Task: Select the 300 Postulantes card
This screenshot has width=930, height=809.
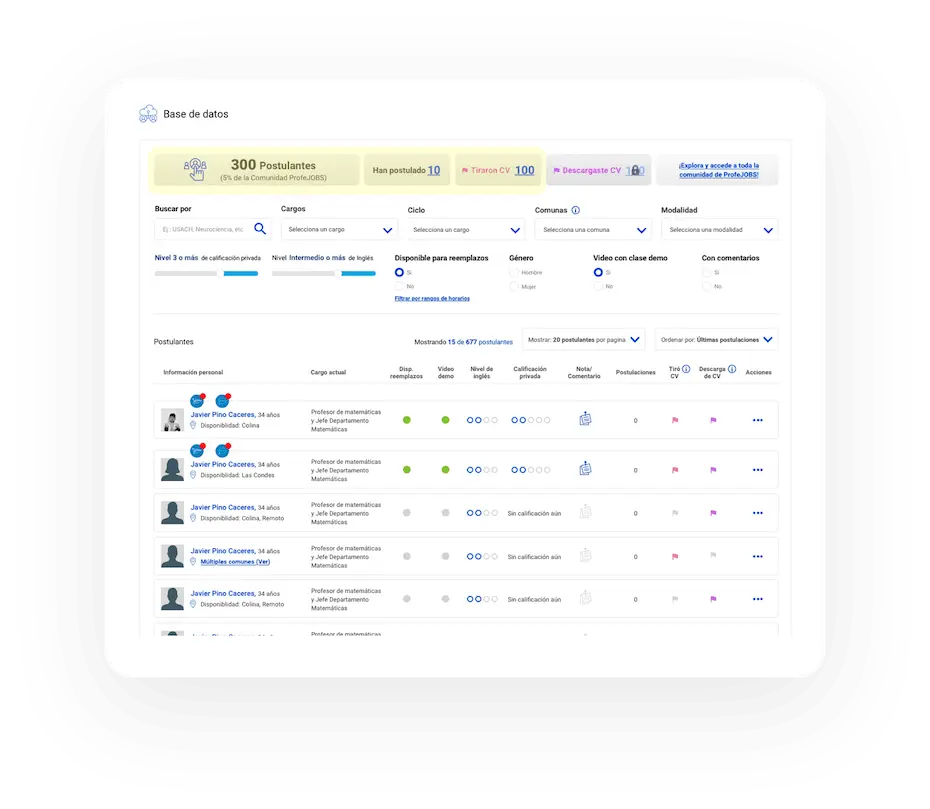Action: tap(257, 170)
